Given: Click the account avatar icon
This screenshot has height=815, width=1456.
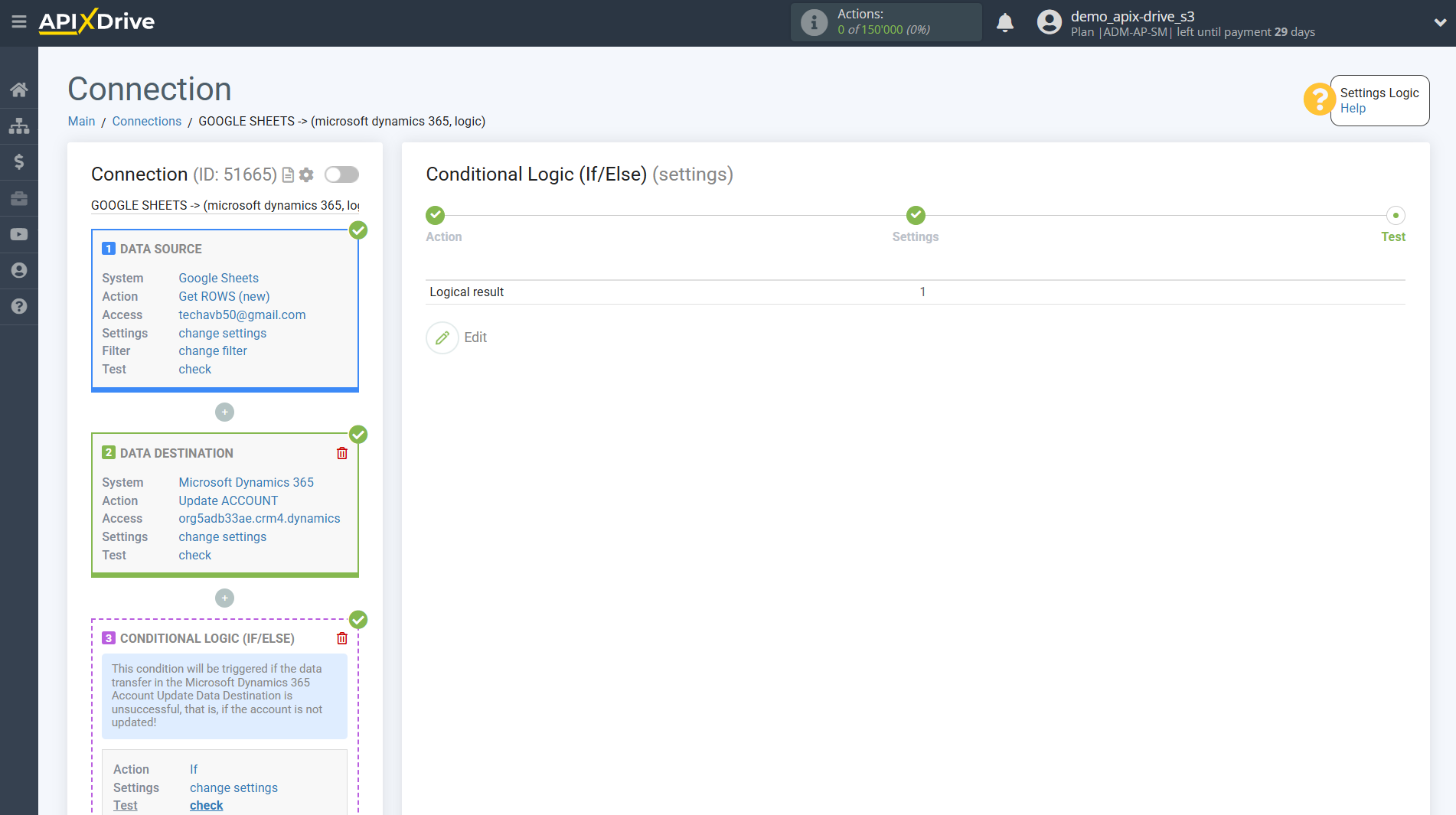Looking at the screenshot, I should [x=1050, y=22].
